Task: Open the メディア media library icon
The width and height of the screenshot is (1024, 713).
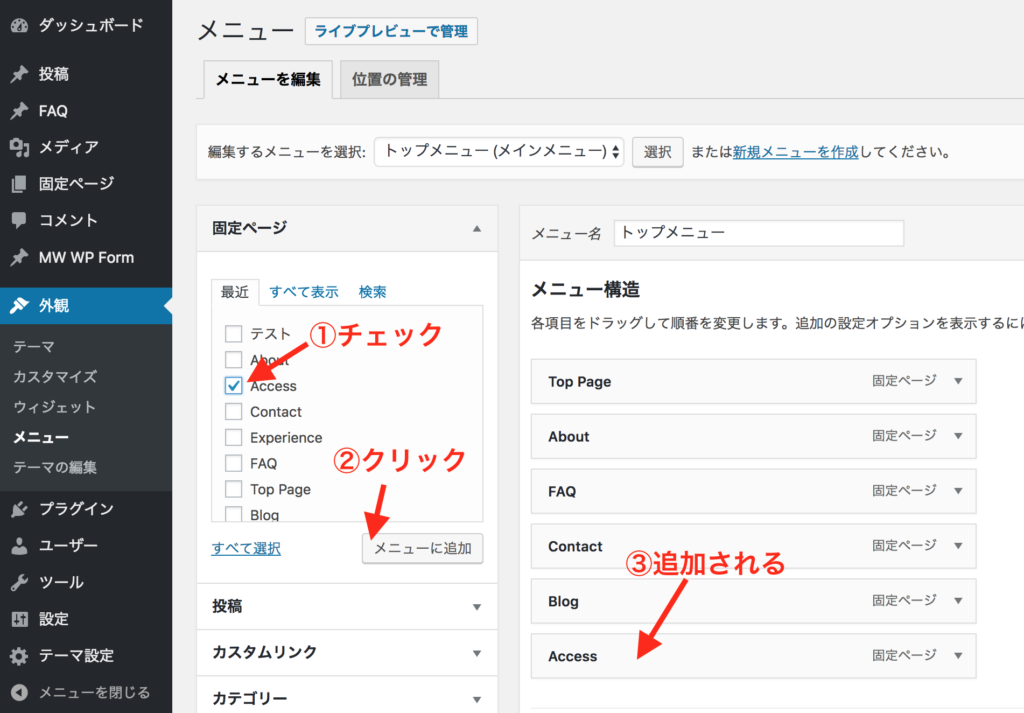Action: [x=19, y=148]
